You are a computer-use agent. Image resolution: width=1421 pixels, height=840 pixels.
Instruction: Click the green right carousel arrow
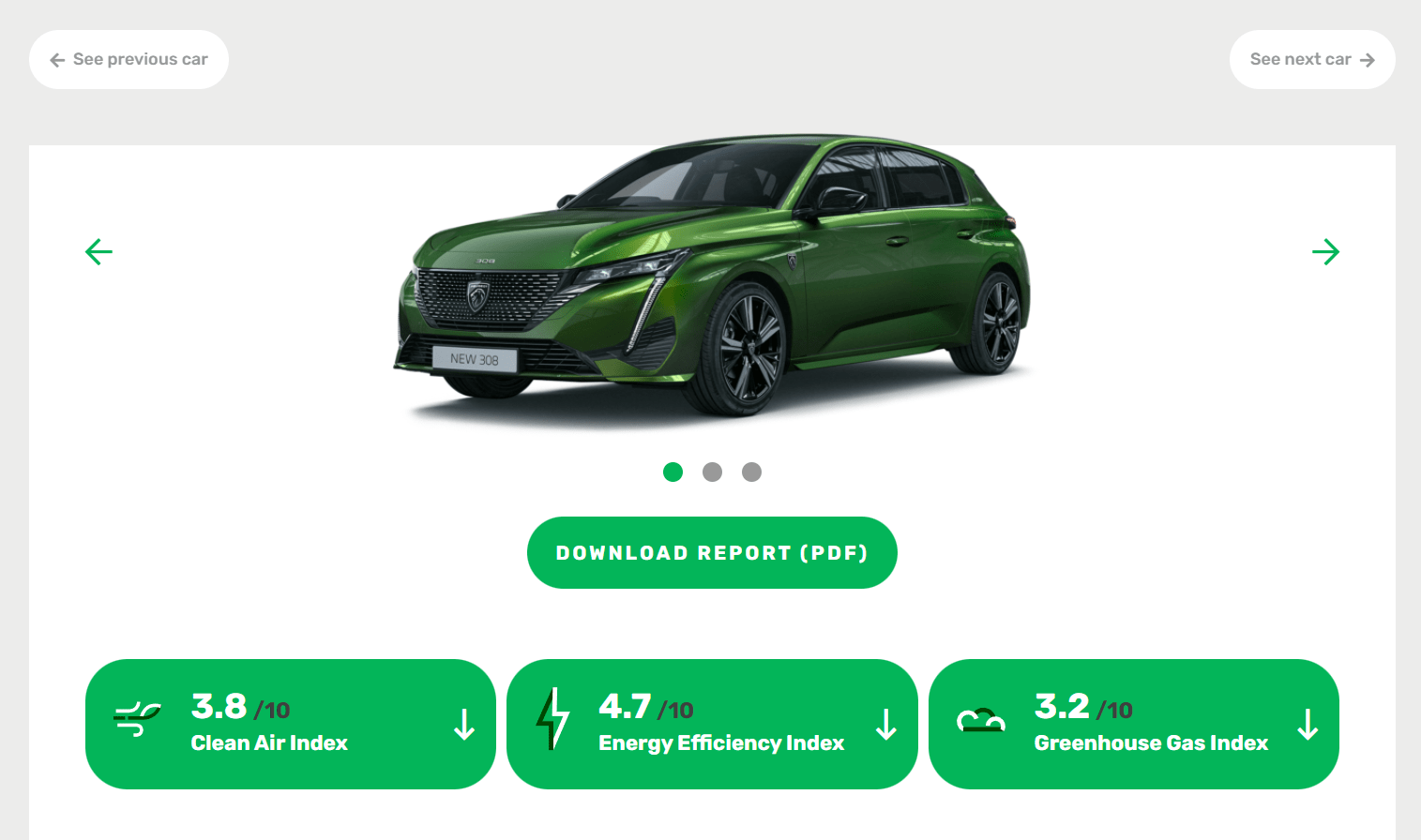1325,251
